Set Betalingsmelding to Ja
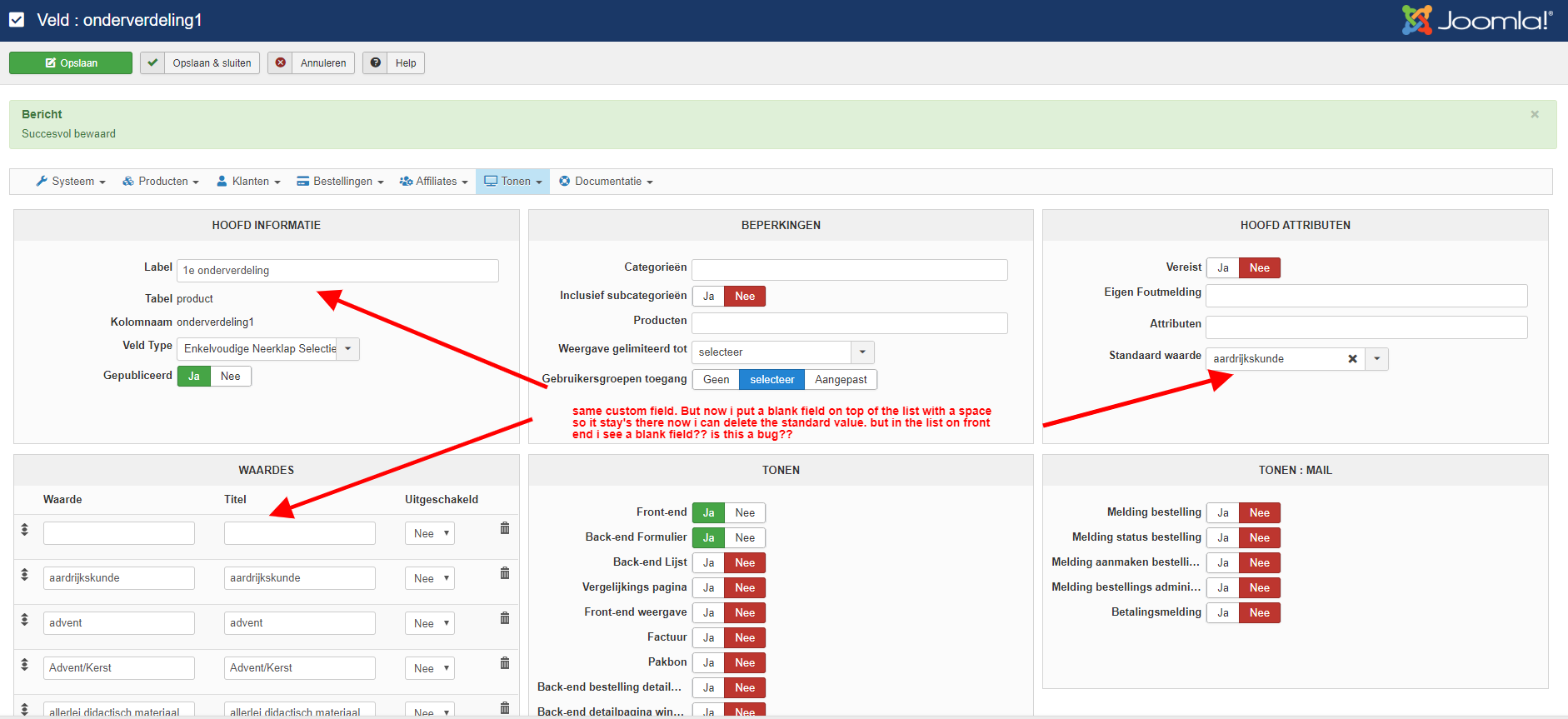1568x719 pixels. point(1223,613)
